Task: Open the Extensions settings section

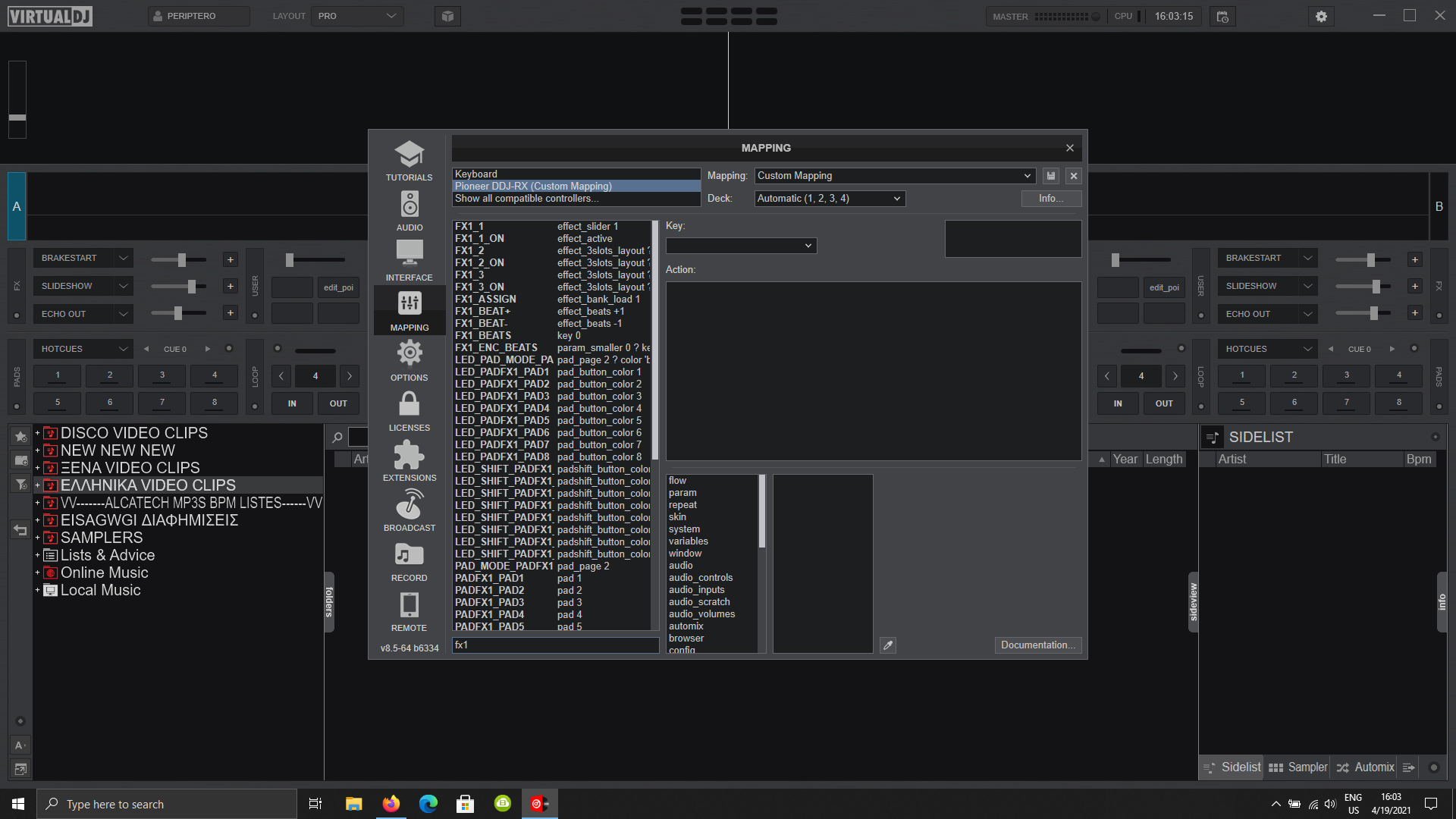Action: pos(409,461)
